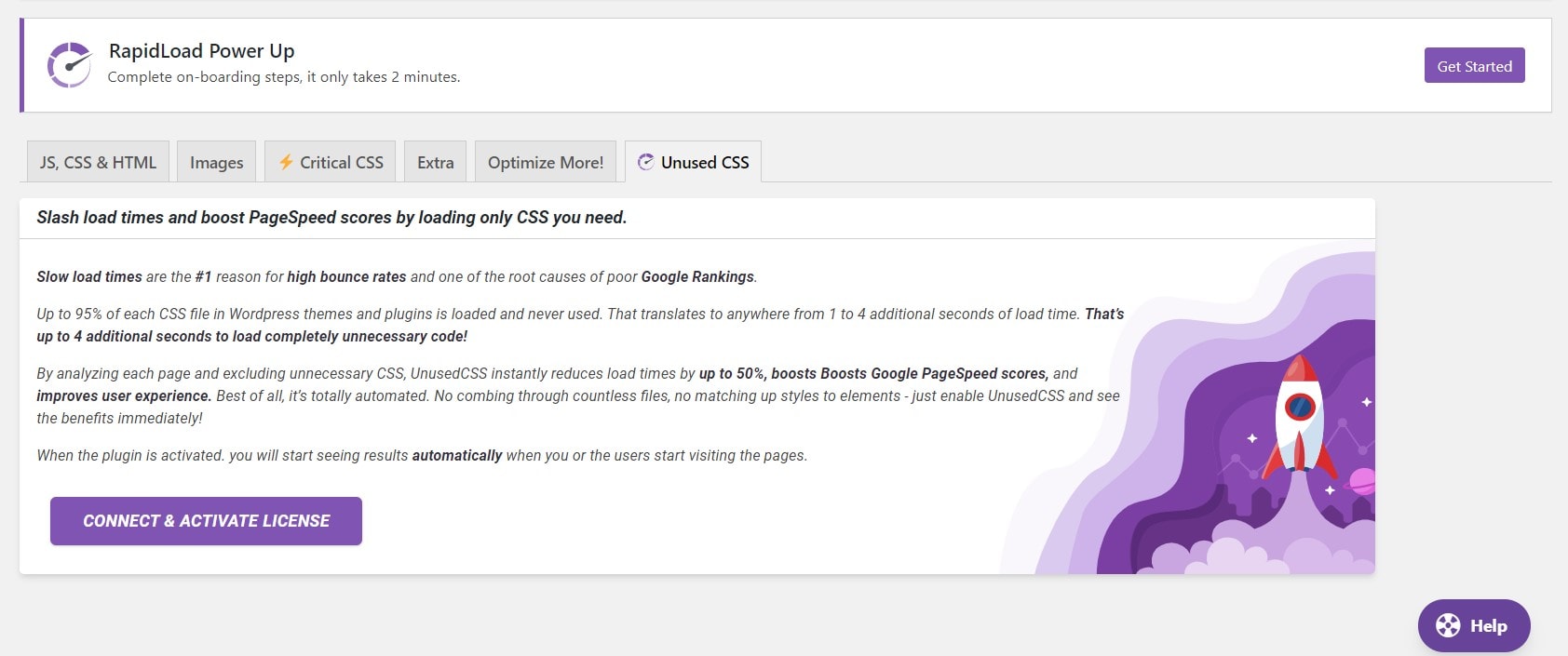1568x656 pixels.
Task: Select the Unused CSS tab
Action: coord(694,162)
